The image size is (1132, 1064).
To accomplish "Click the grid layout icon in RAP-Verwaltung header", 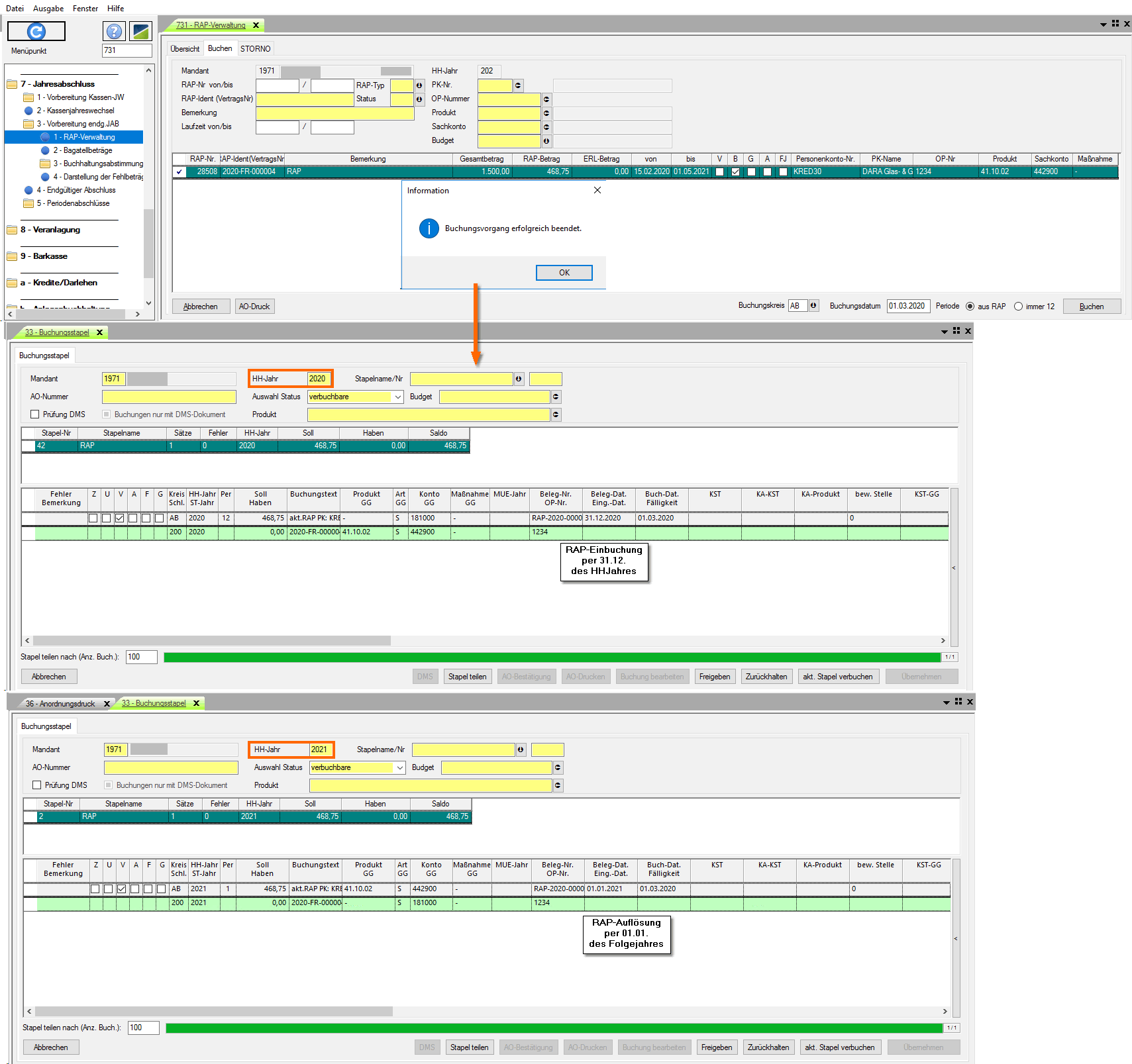I will tap(1115, 24).
